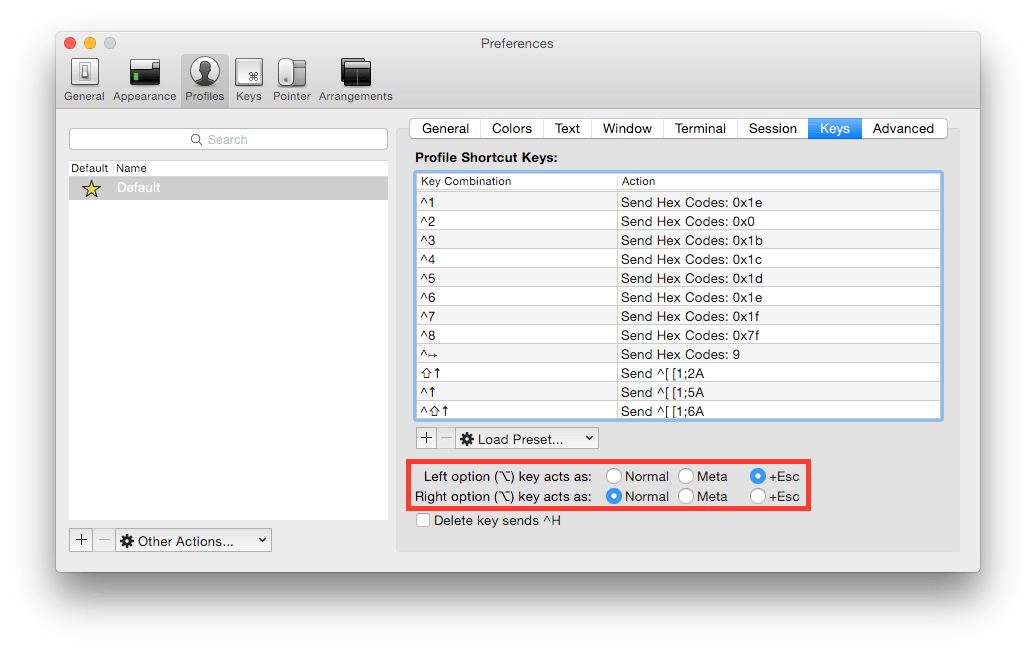Select the ^8 shortcut row

point(679,336)
